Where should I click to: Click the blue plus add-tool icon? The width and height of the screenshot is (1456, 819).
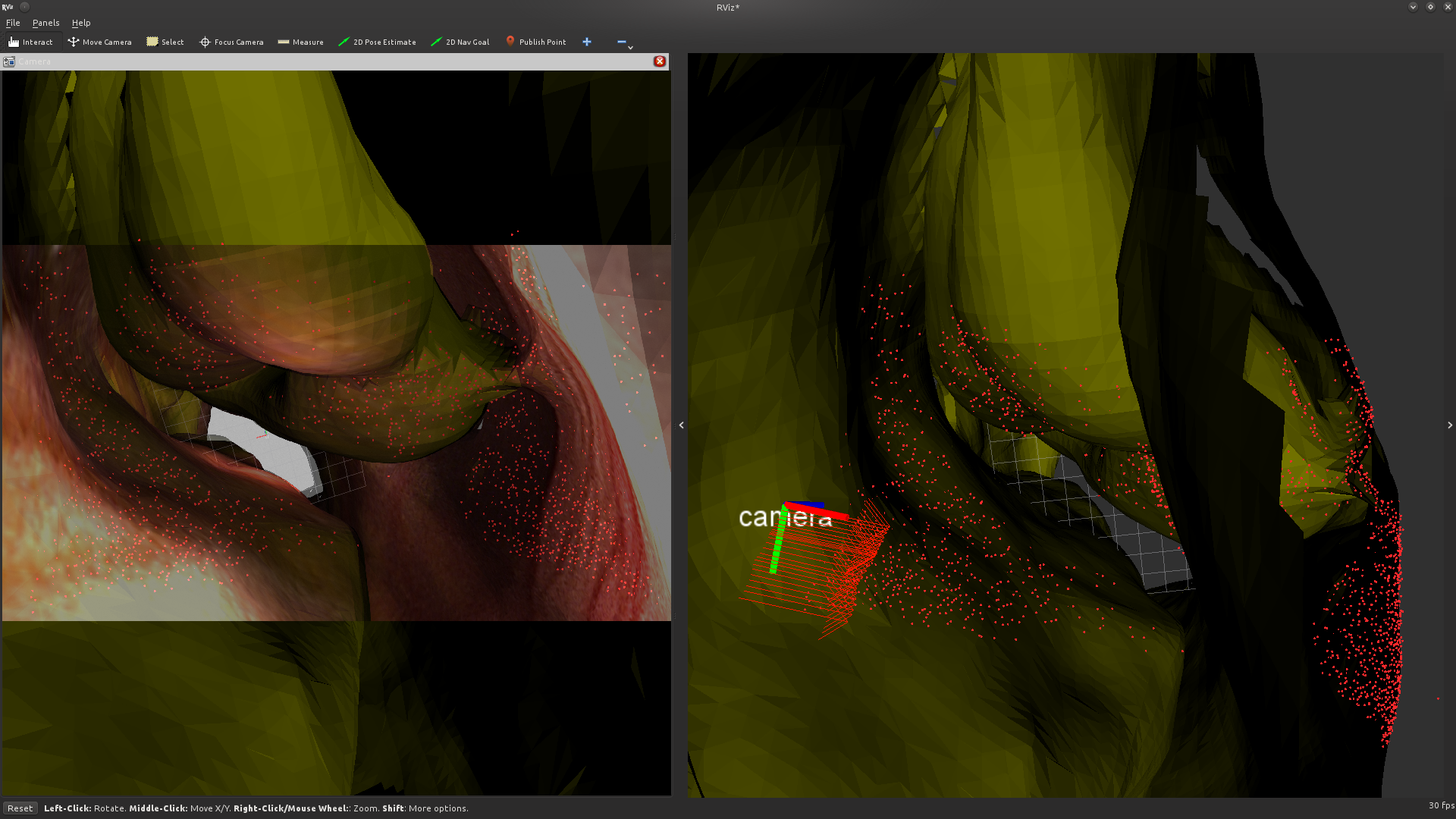point(586,42)
